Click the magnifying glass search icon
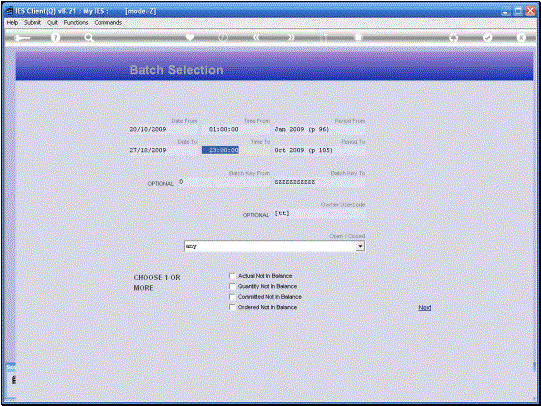 coord(89,38)
